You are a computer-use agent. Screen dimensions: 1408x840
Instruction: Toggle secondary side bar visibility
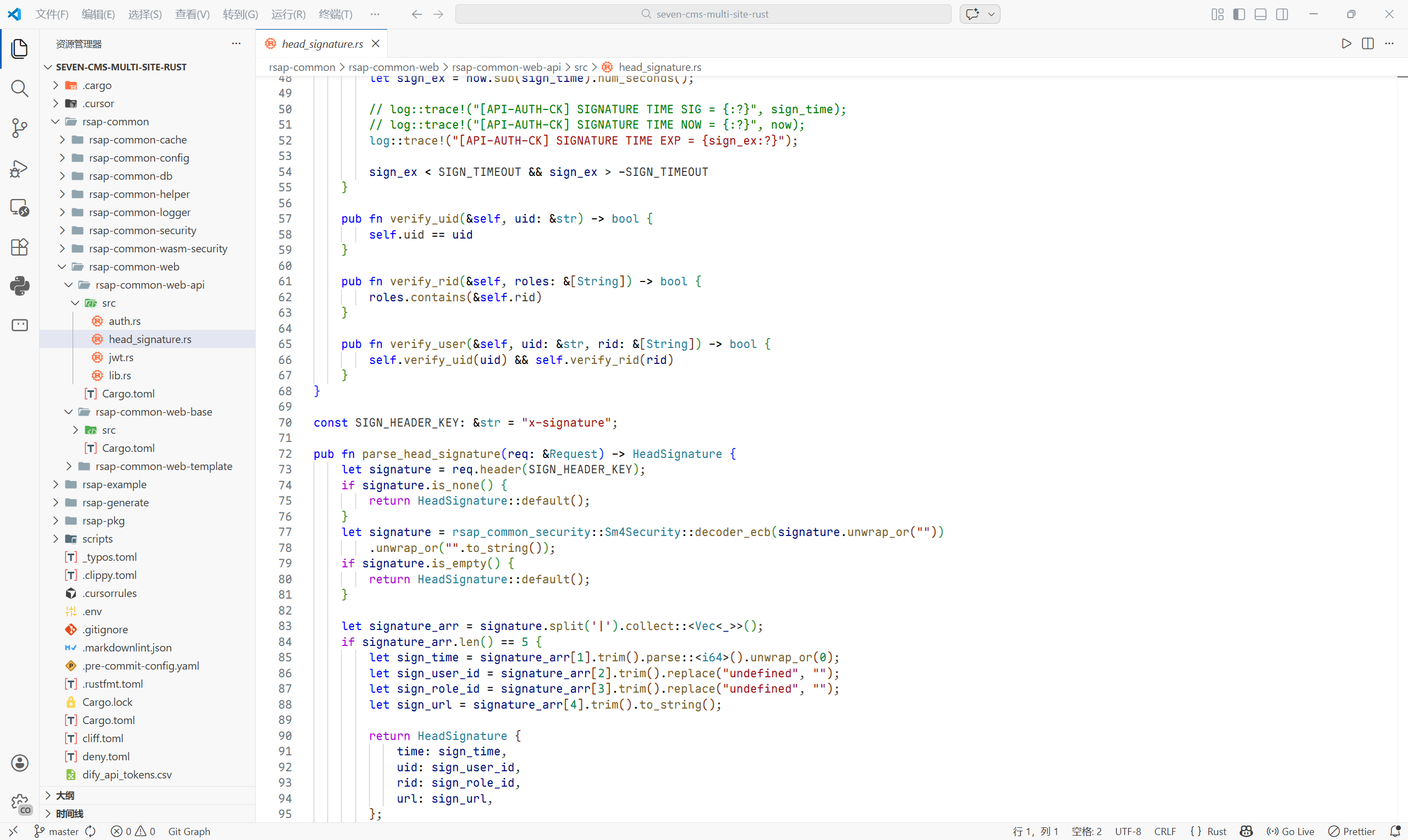pos(1282,14)
